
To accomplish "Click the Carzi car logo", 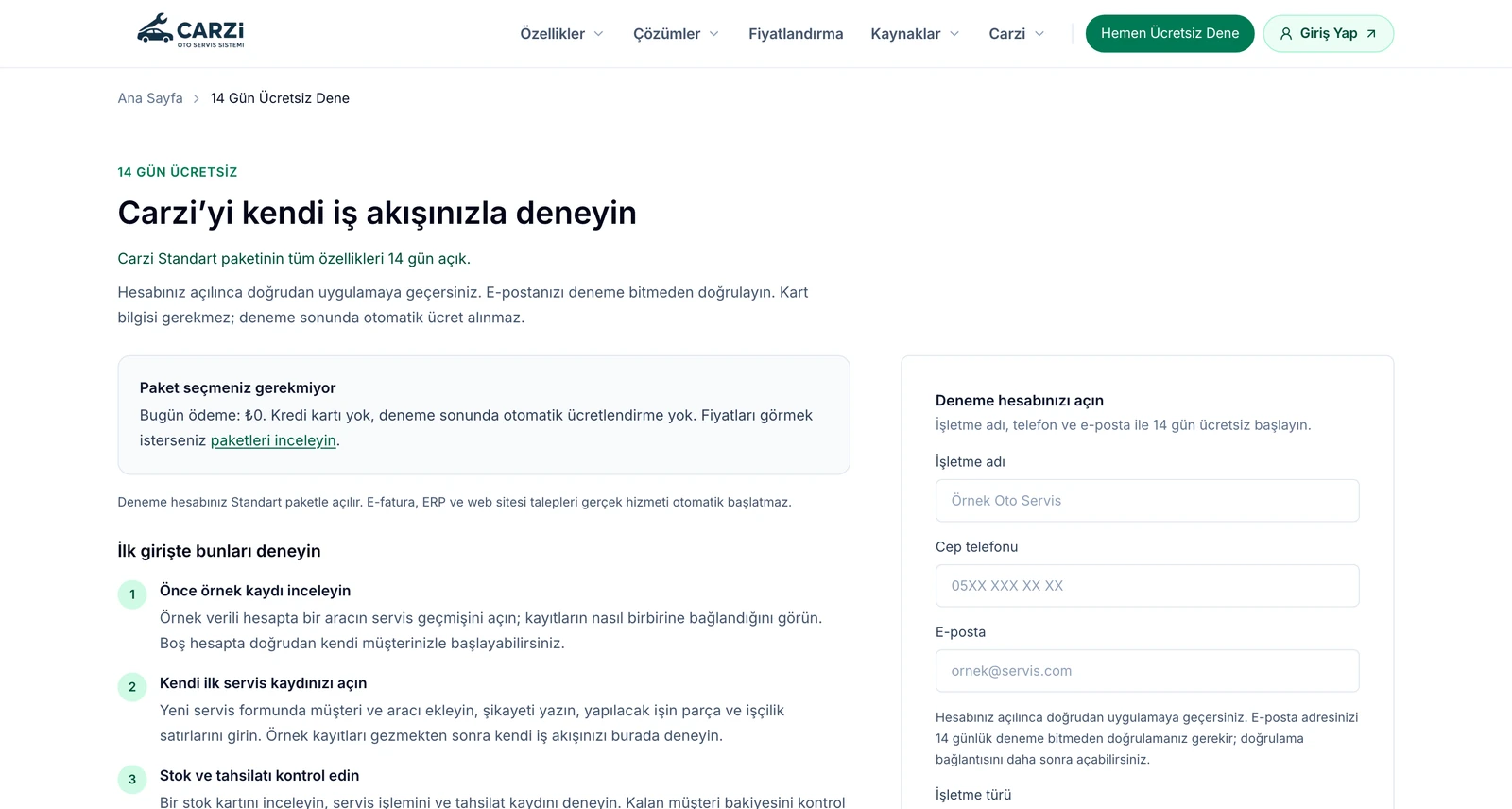I will (190, 31).
